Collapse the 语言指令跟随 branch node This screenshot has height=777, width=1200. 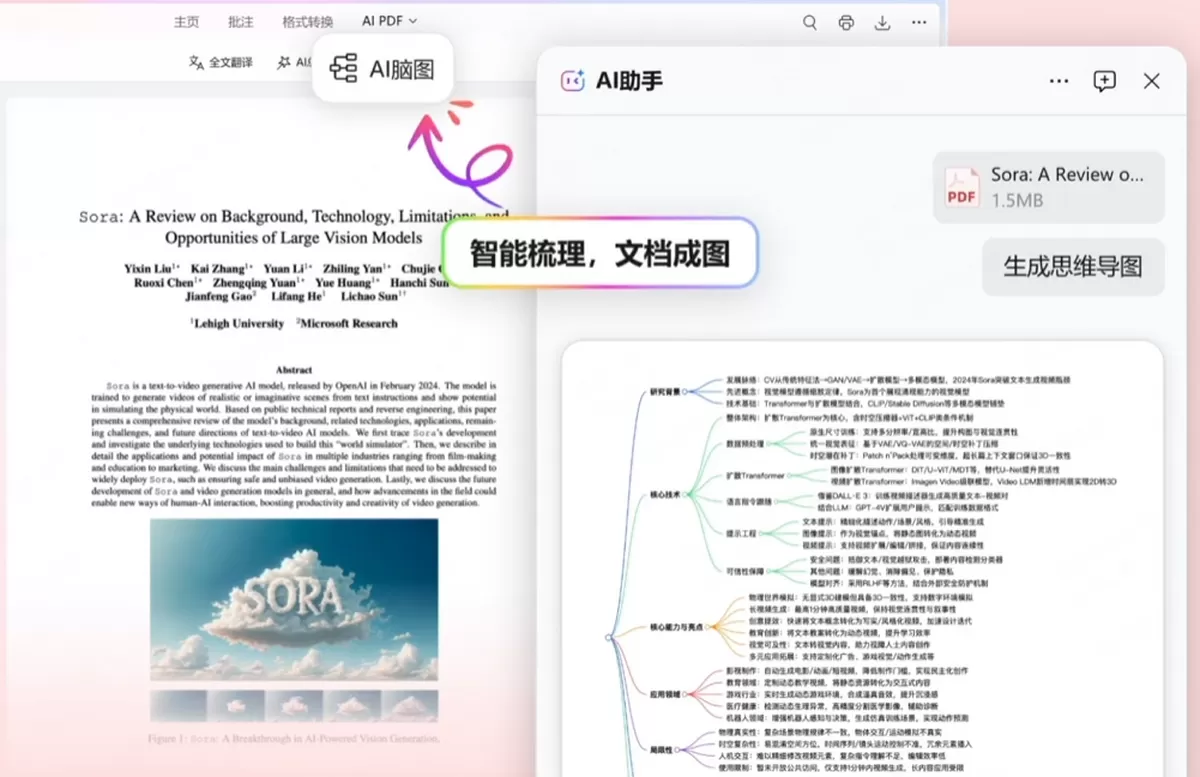point(777,502)
